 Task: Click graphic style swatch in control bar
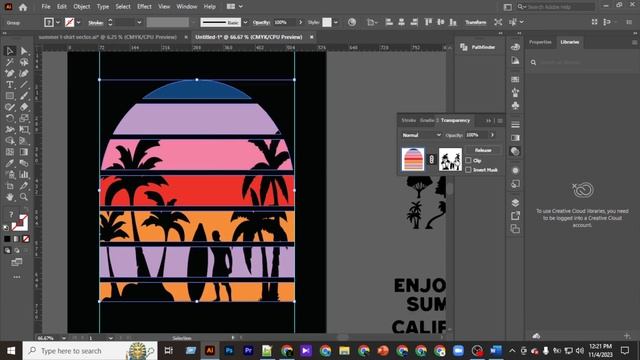pyautogui.click(x=327, y=22)
